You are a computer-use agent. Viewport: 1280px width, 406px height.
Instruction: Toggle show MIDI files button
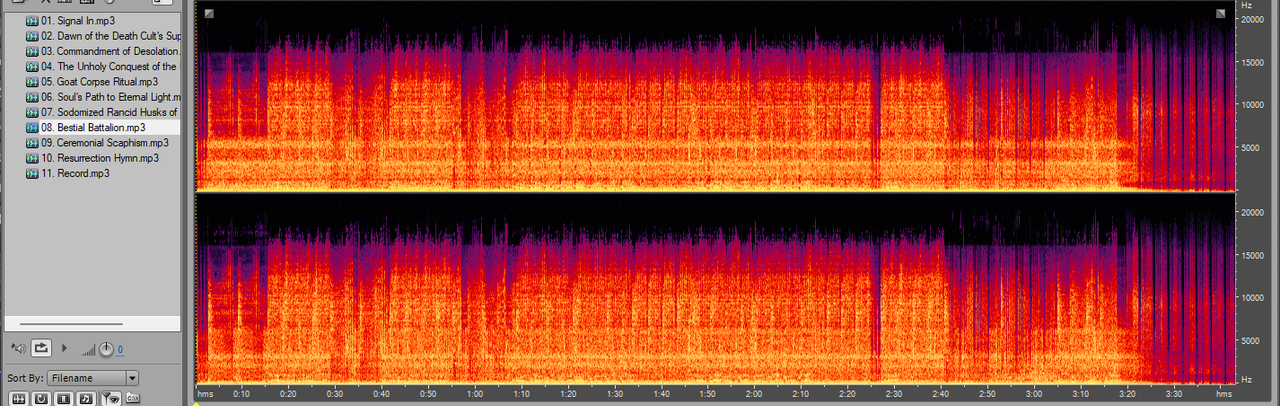click(x=87, y=399)
